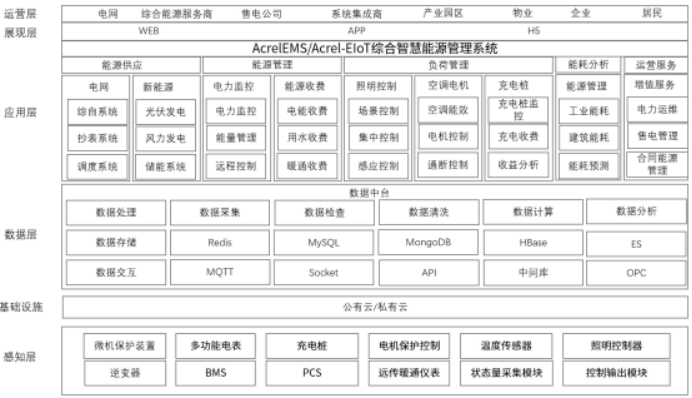Select the 空调电机 column header
The width and height of the screenshot is (692, 398).
448,85
